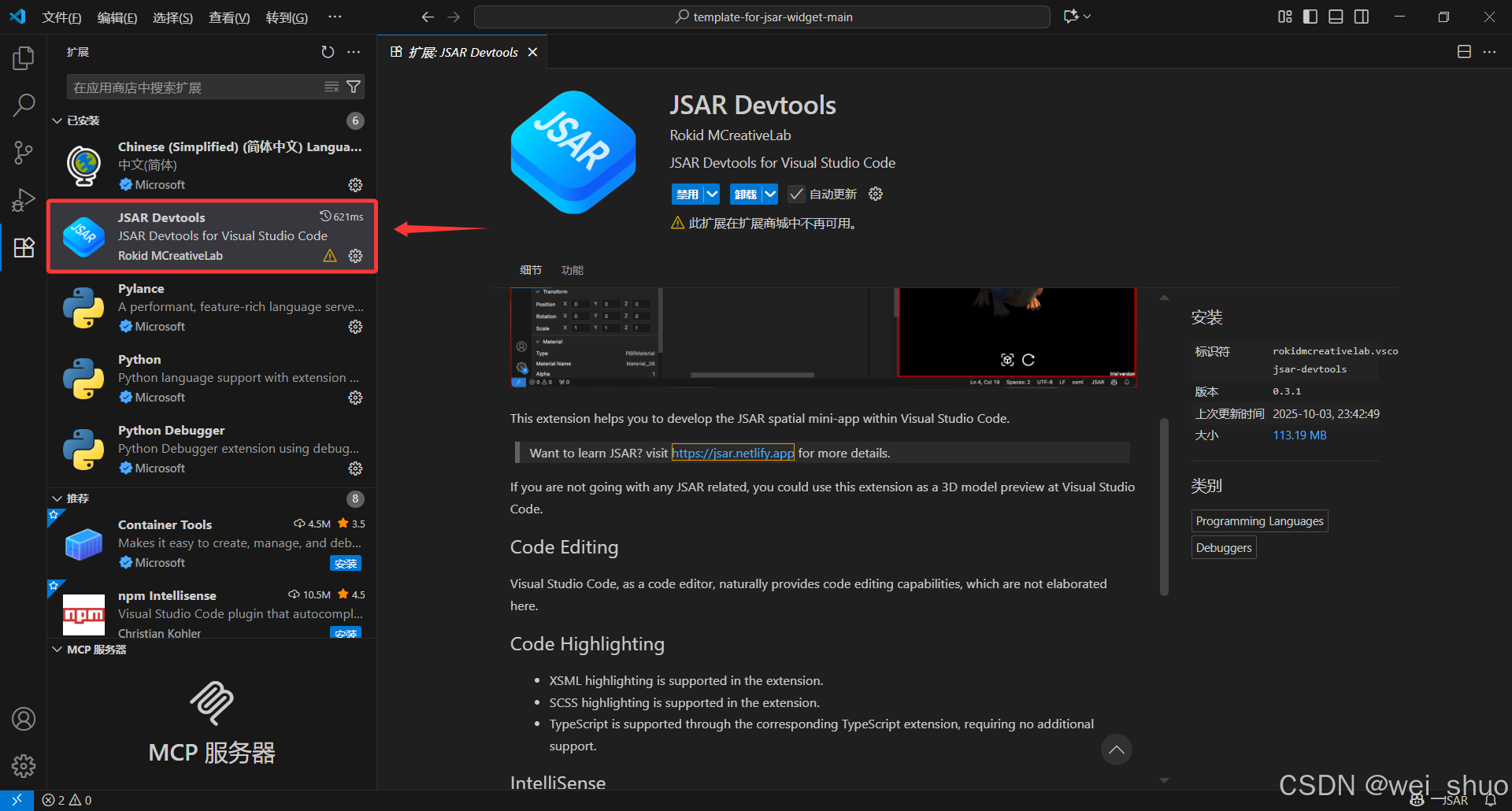Open the Search view in activity bar

point(24,105)
